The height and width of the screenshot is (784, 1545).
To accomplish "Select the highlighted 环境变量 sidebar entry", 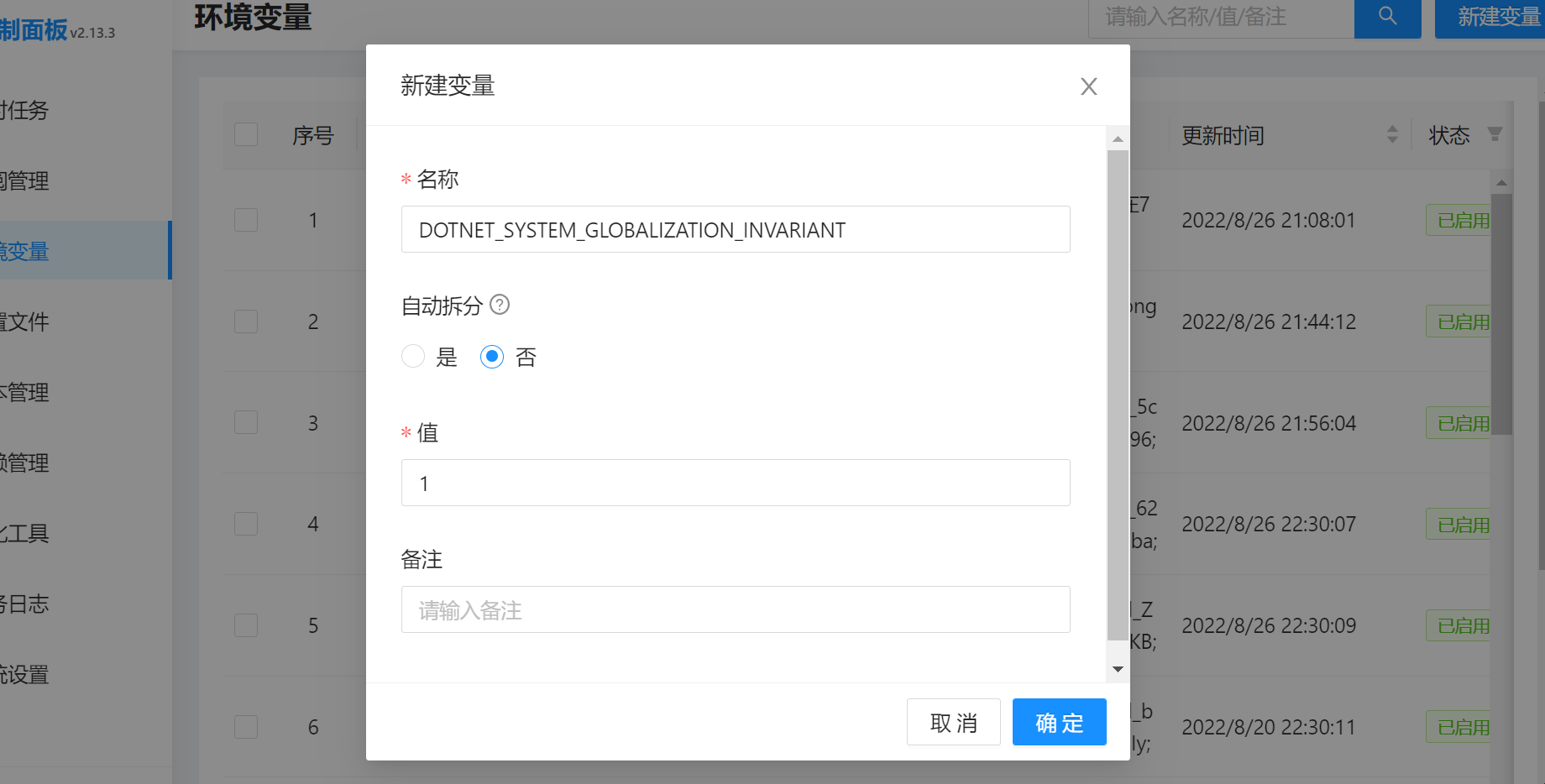I will pos(25,251).
